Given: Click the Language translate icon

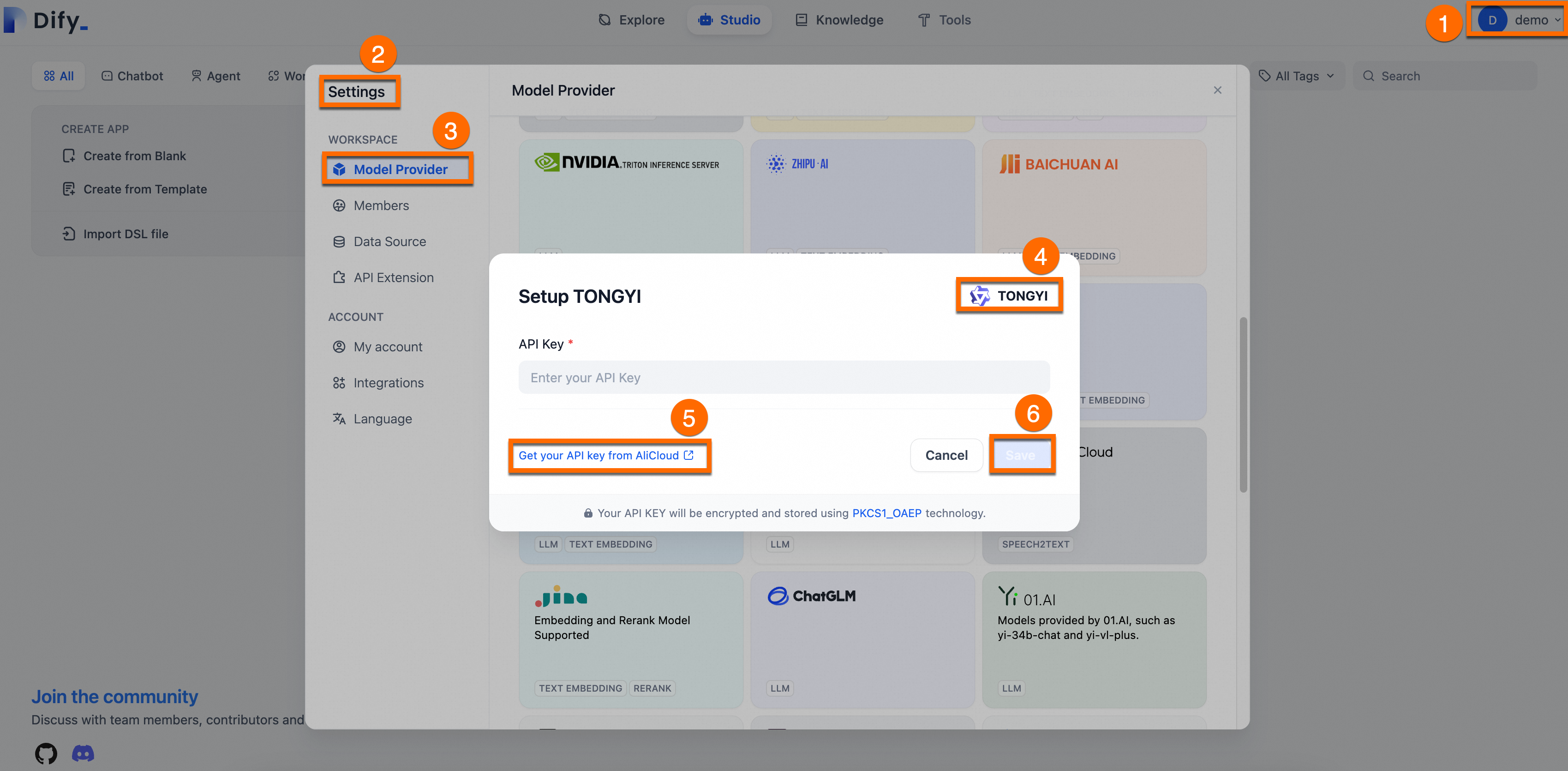Looking at the screenshot, I should pos(339,419).
